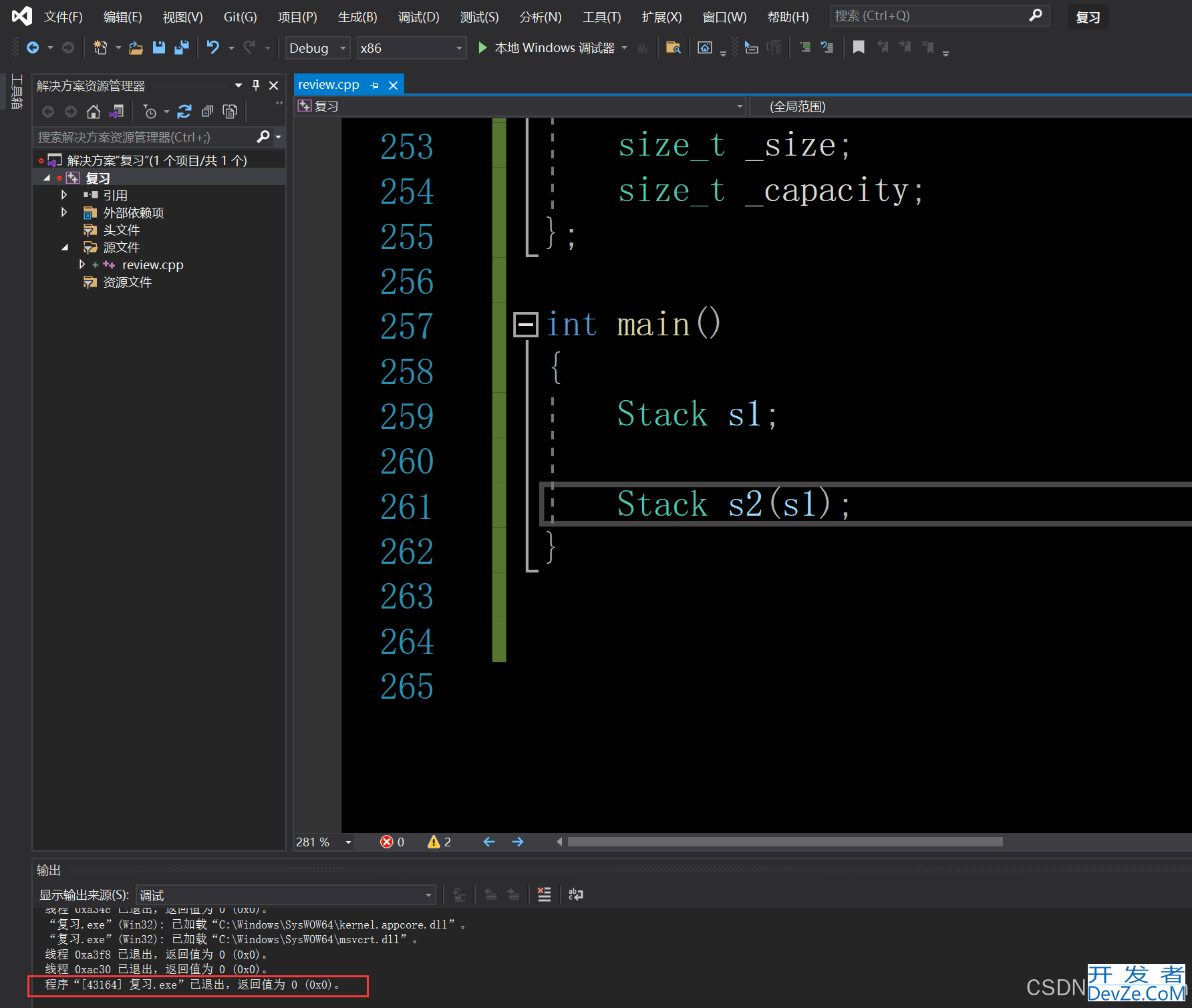This screenshot has height=1008, width=1192.
Task: Click the horizontal scrollbar thumb of the code editor
Action: click(785, 842)
